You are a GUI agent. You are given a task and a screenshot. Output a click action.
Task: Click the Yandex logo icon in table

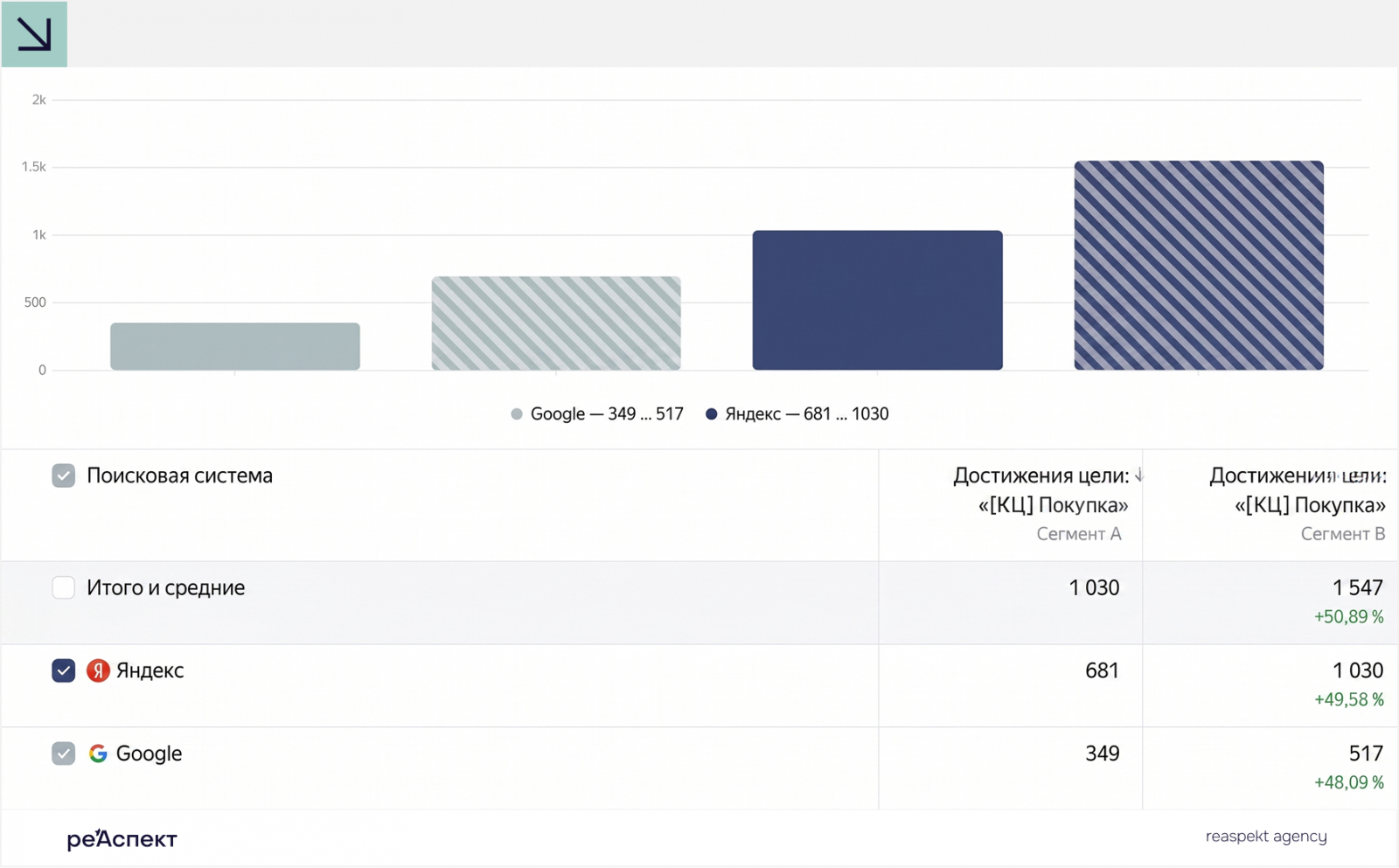[x=98, y=670]
